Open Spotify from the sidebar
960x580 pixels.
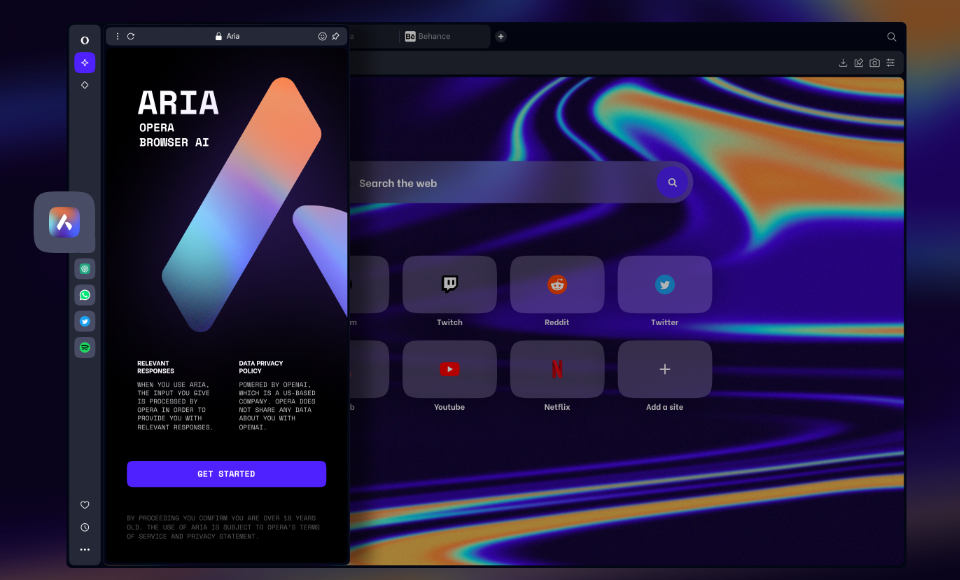84,347
